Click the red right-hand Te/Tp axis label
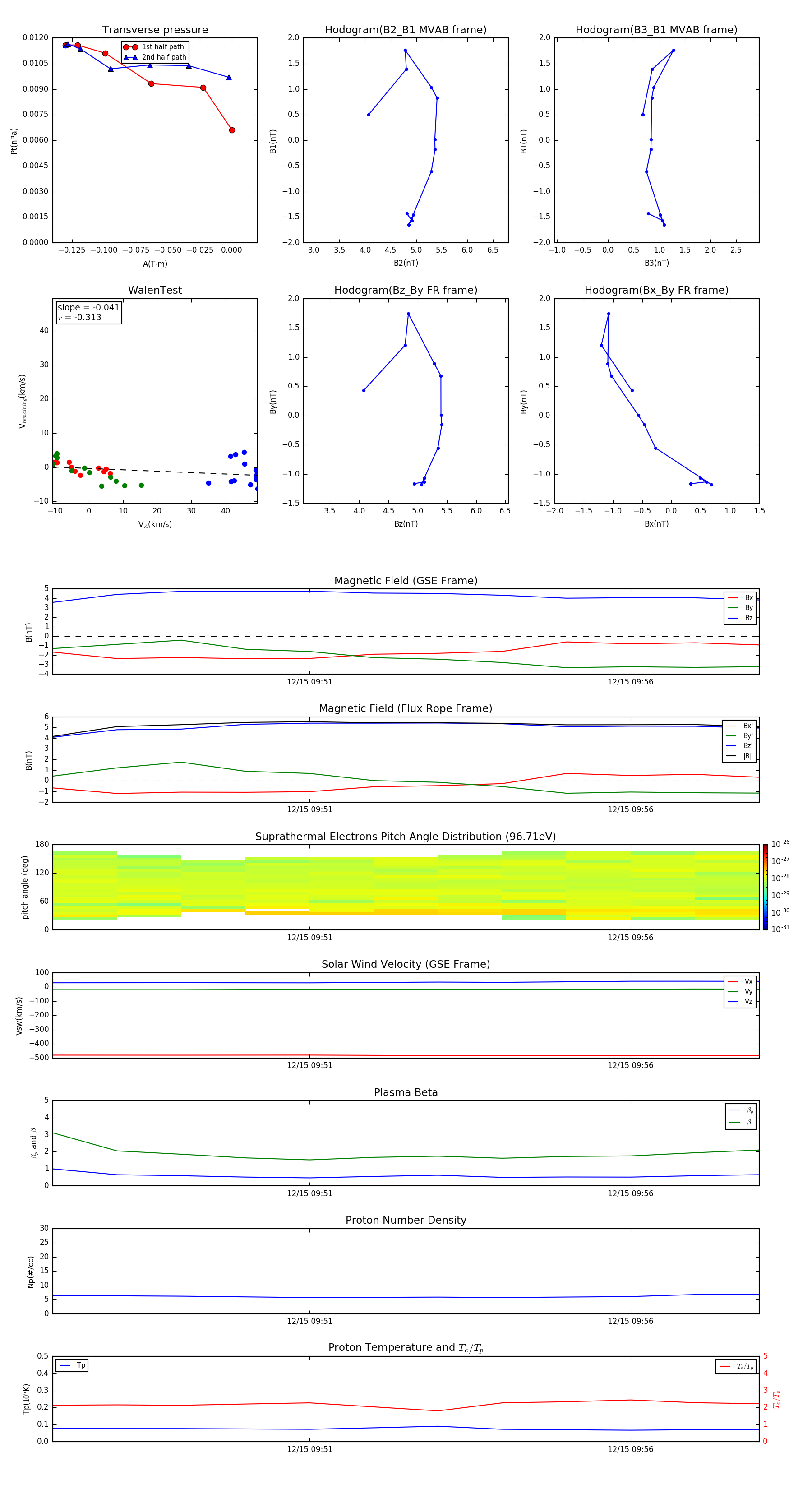Screen dimensions: 812x1489 click(777, 1399)
